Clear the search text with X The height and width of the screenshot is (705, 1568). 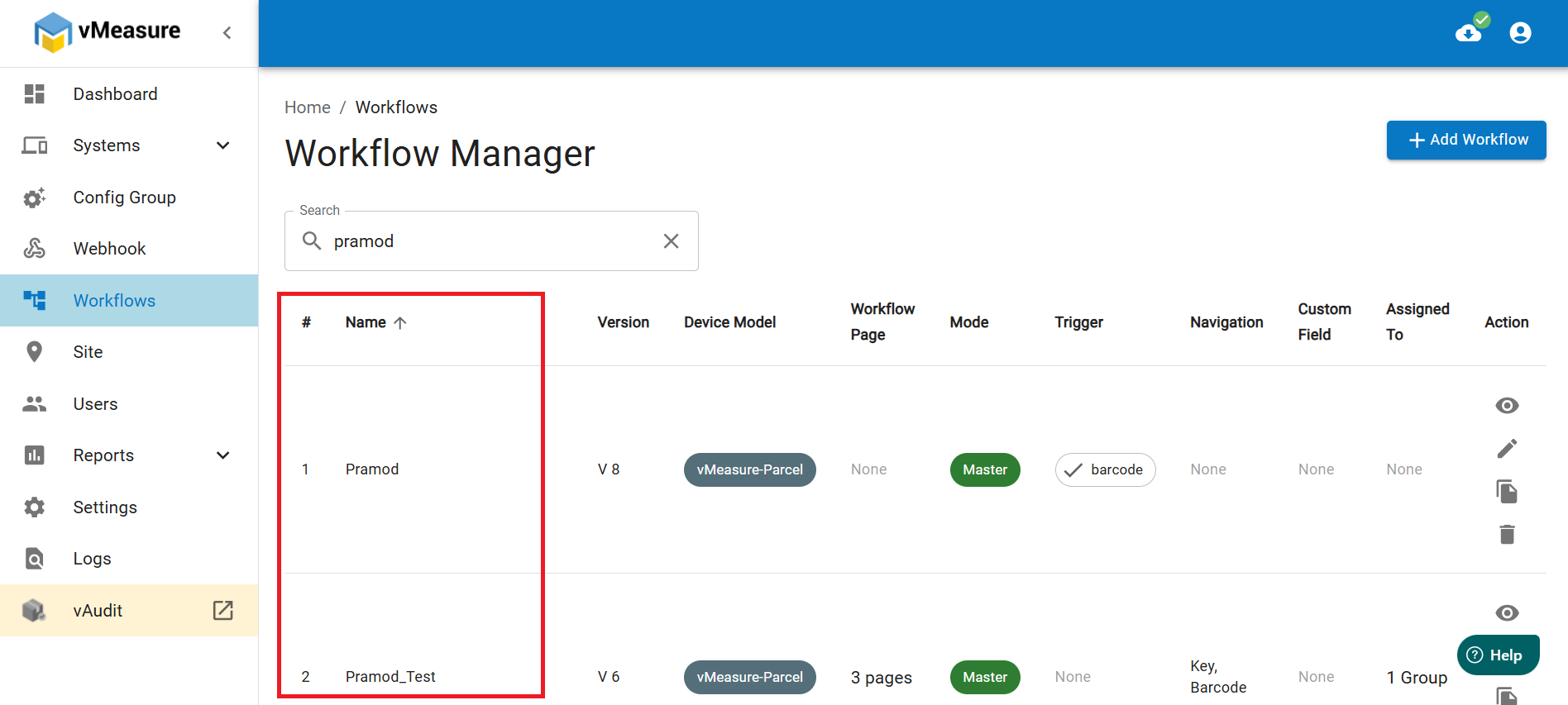pyautogui.click(x=671, y=241)
